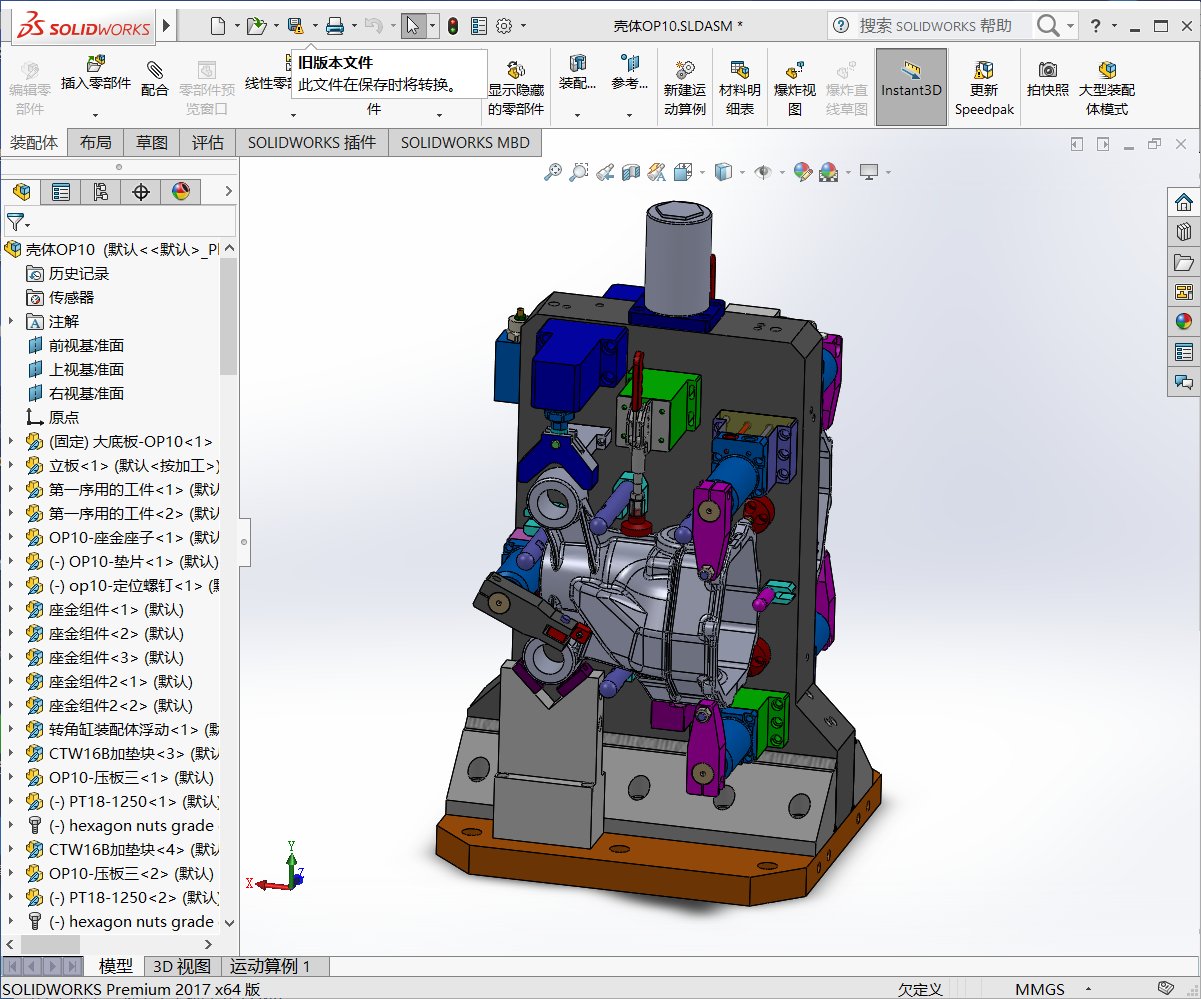1201x999 pixels.
Task: Switch to SOLIDWORKS MBD tab
Action: point(465,143)
